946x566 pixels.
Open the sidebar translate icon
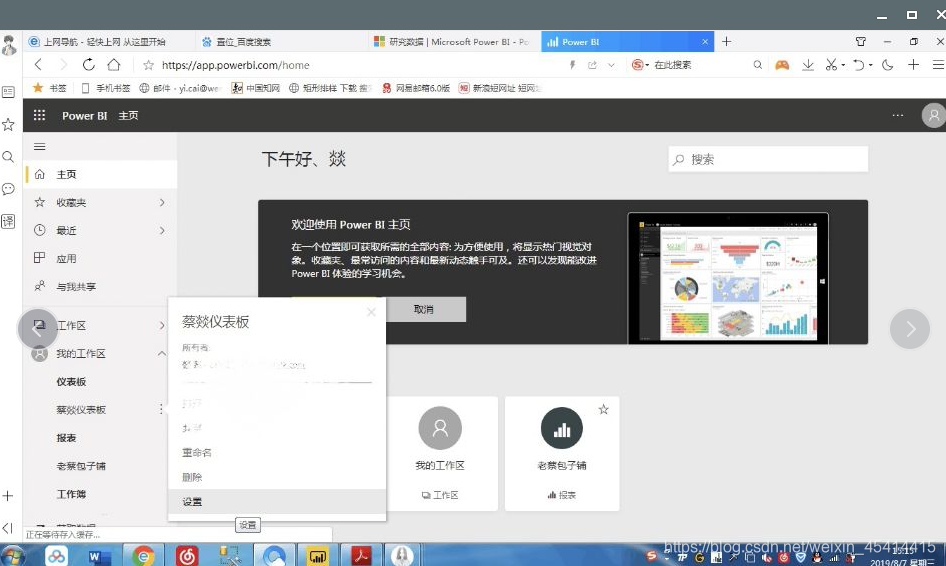(8, 221)
